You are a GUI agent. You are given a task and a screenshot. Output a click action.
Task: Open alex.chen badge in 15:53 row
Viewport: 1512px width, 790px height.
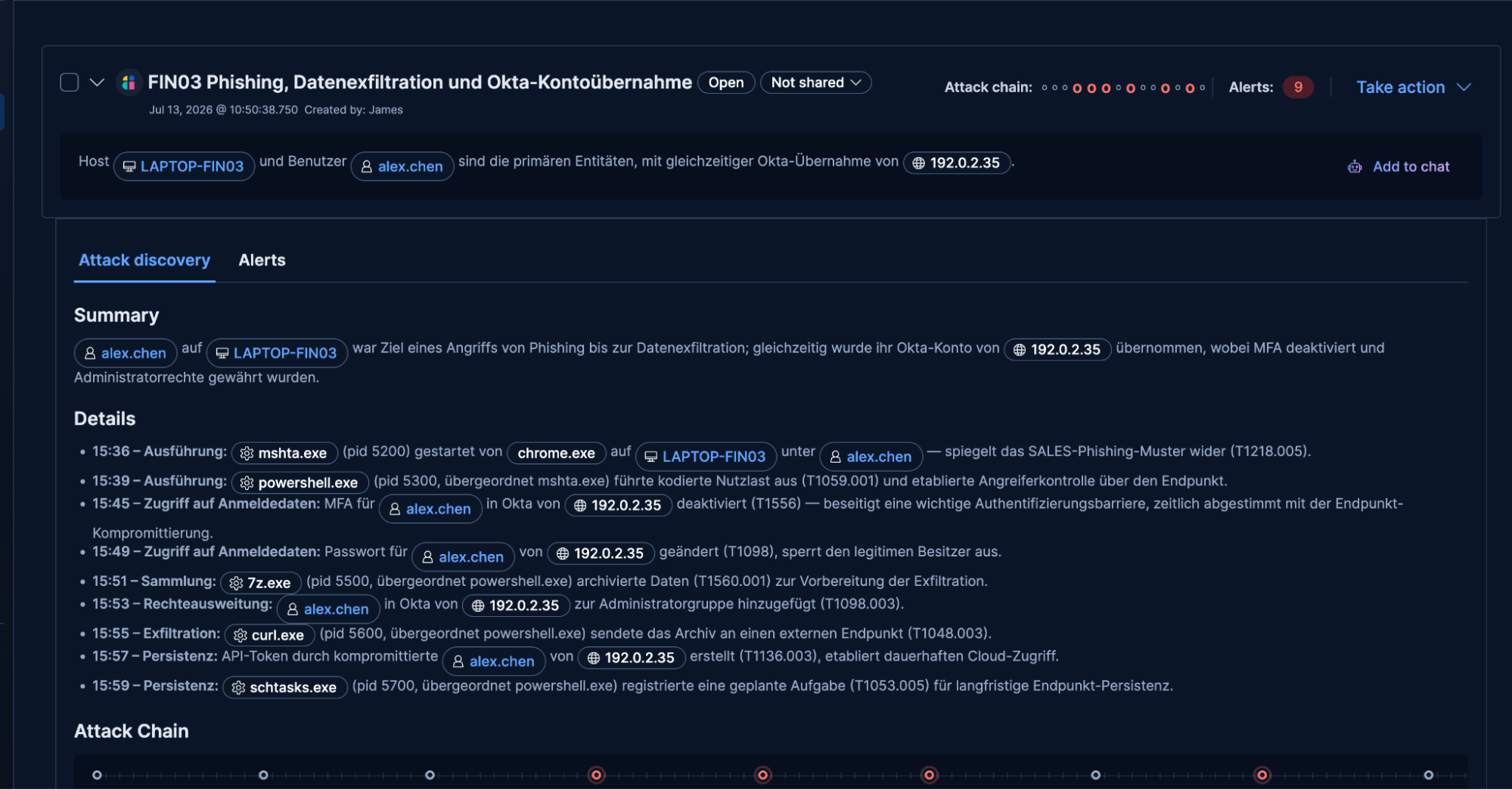[x=328, y=609]
